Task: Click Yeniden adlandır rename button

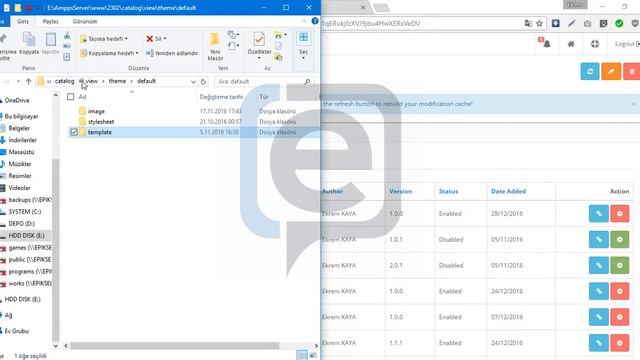Action: (172, 53)
